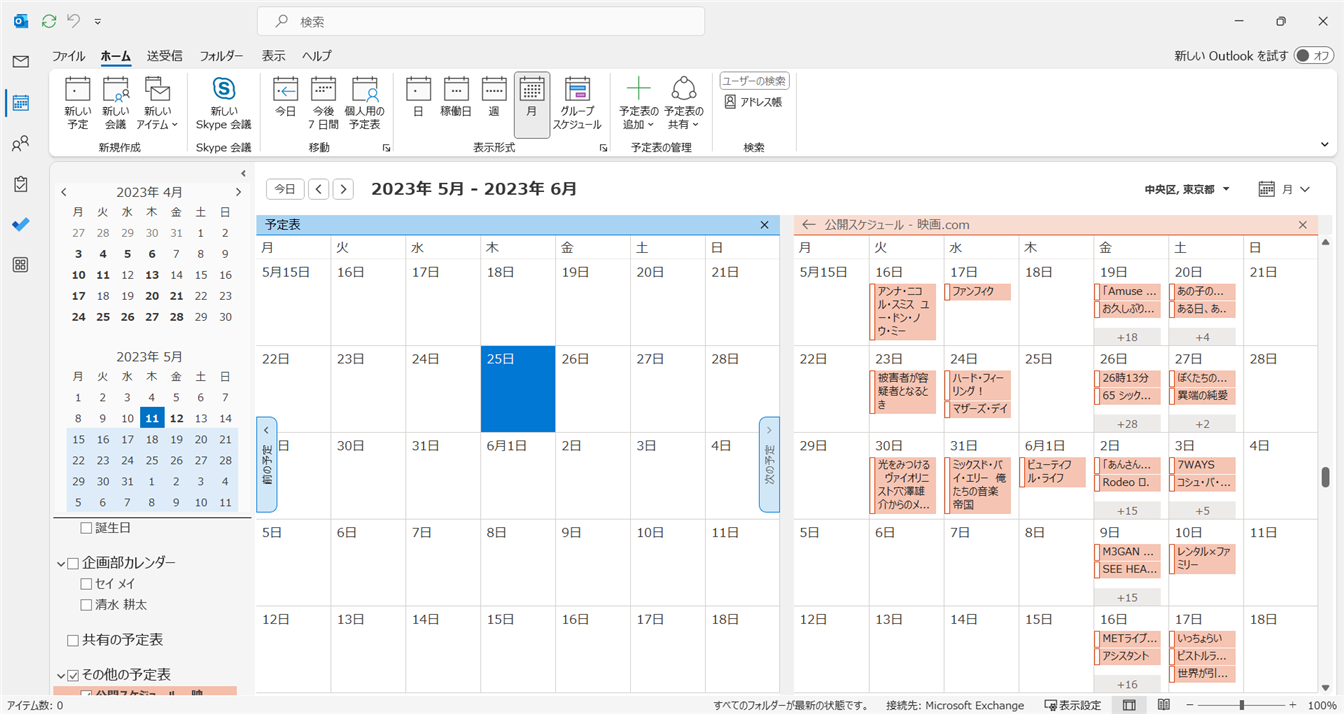Click the アドレス帳 (Address Book) button
The width and height of the screenshot is (1344, 714).
coord(754,102)
